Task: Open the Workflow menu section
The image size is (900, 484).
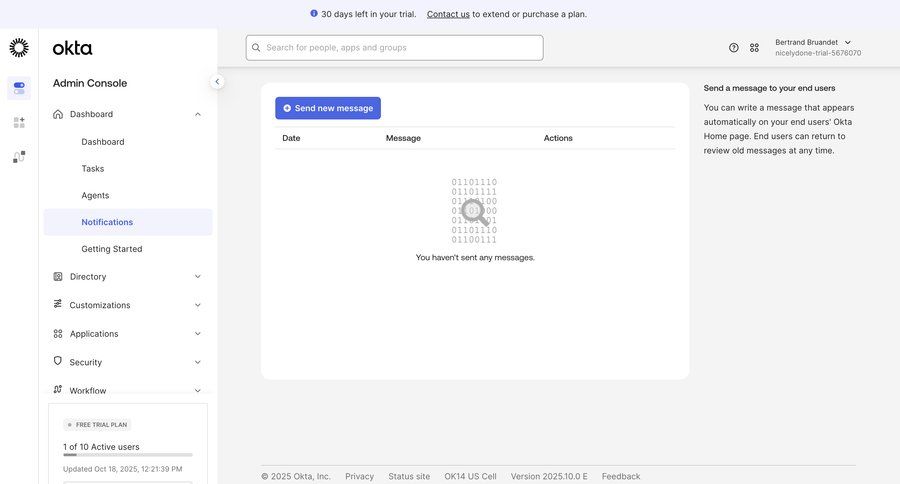Action: pyautogui.click(x=128, y=390)
